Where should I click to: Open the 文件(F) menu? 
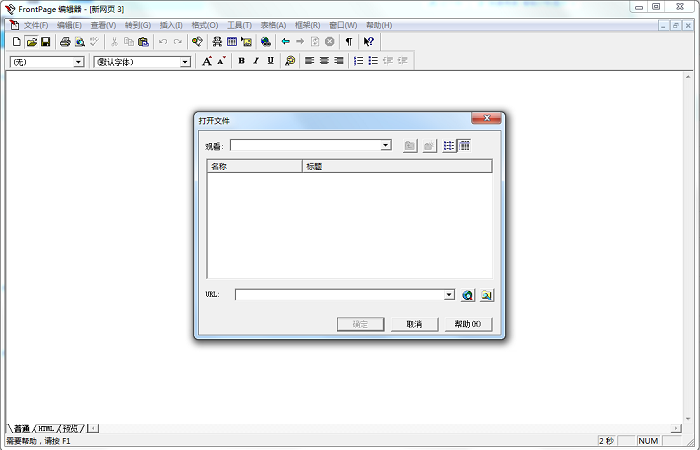(36, 24)
